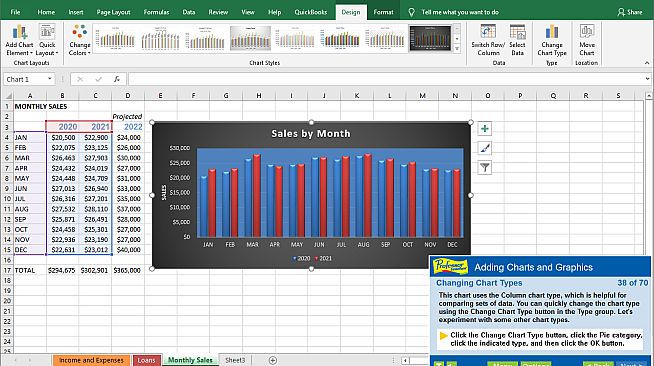654x366 pixels.
Task: Switch to the Review tab
Action: pyautogui.click(x=218, y=12)
